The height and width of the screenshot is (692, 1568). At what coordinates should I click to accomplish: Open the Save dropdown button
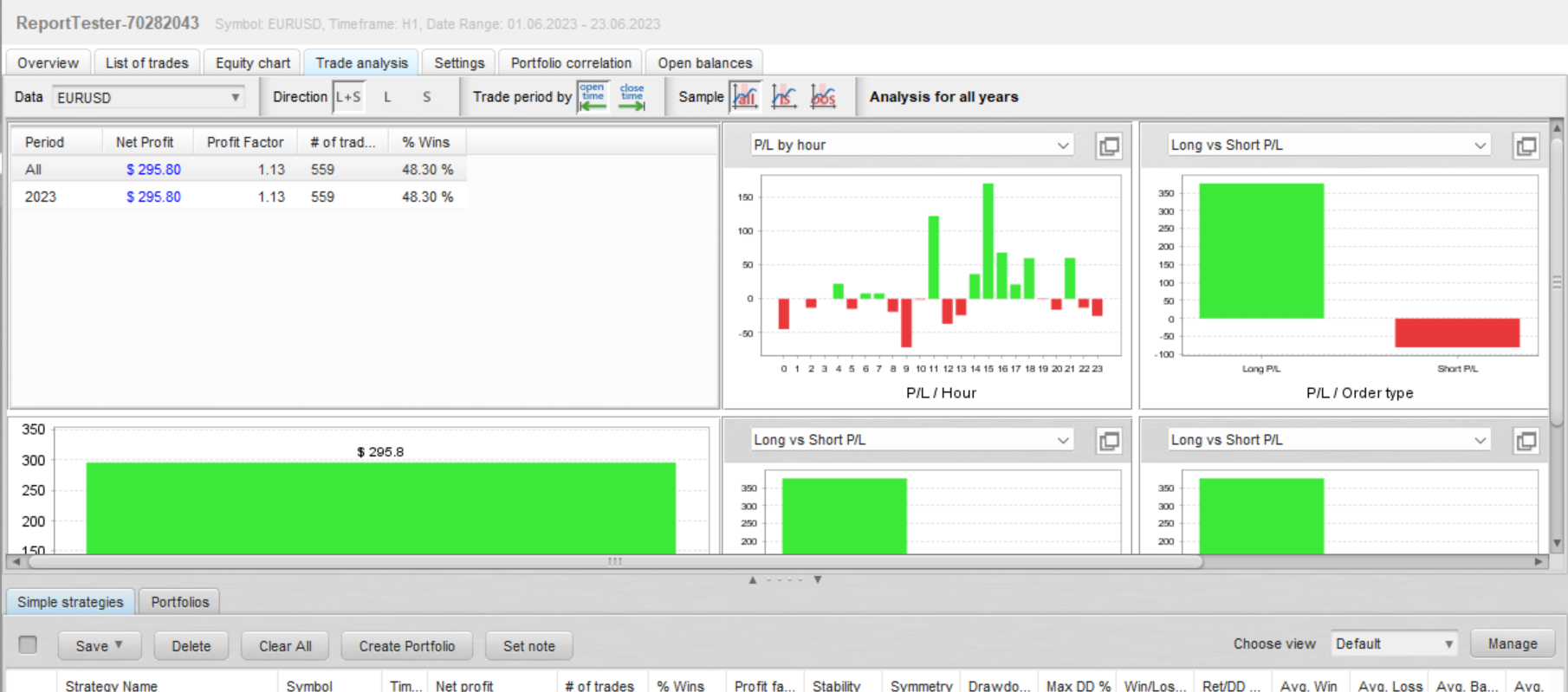[99, 646]
